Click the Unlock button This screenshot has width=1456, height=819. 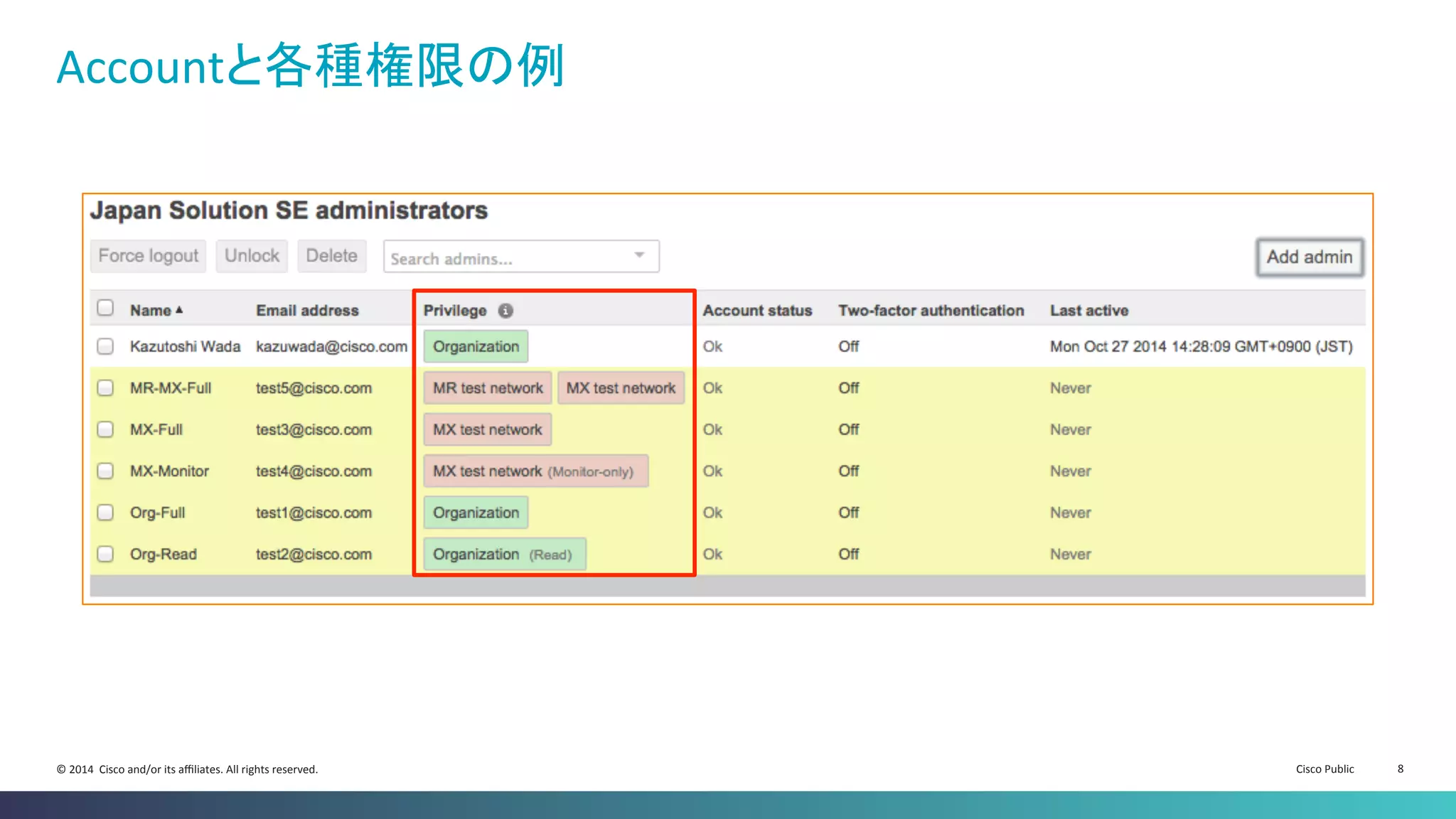click(252, 256)
